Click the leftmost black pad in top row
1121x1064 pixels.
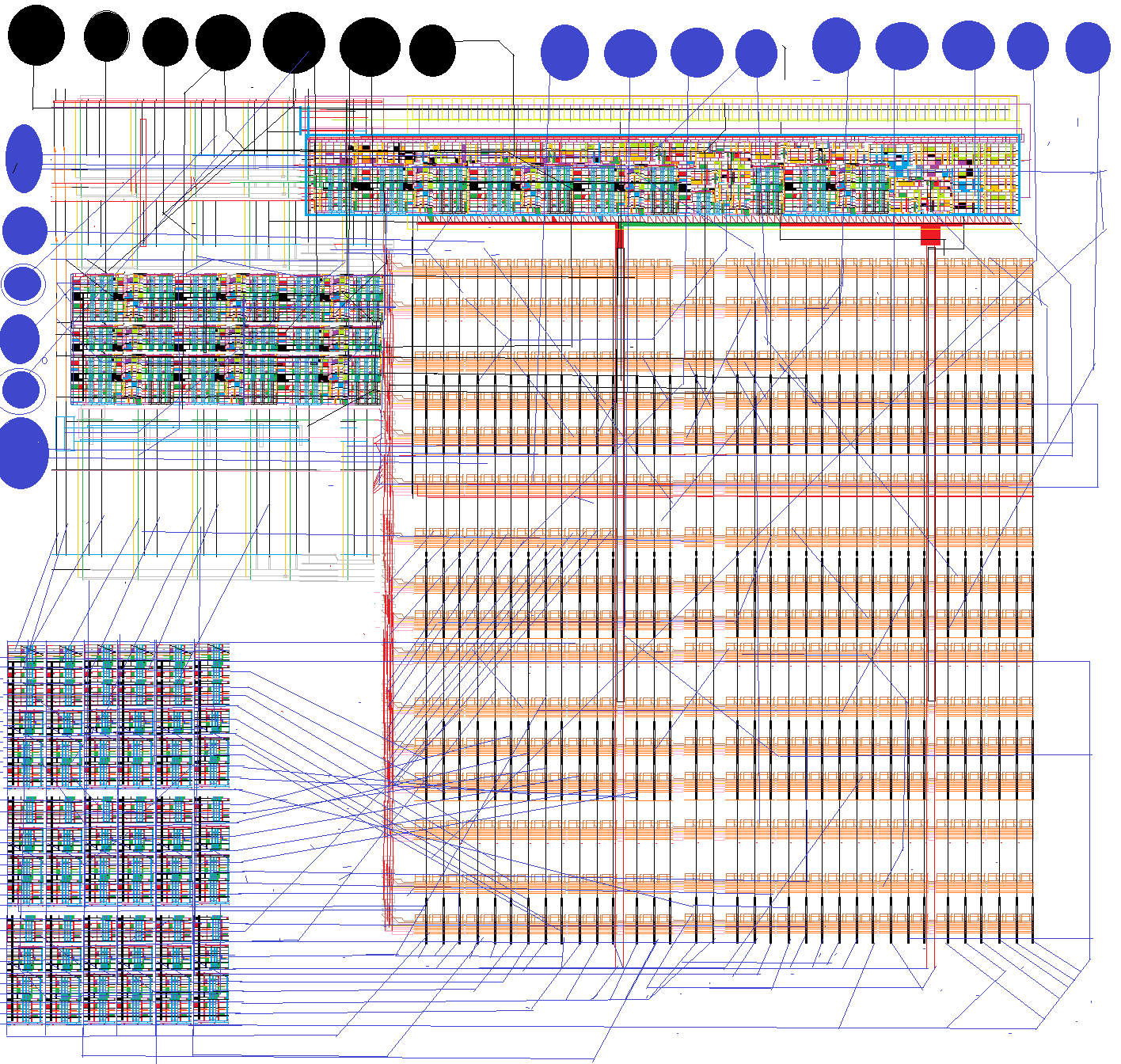36,36
